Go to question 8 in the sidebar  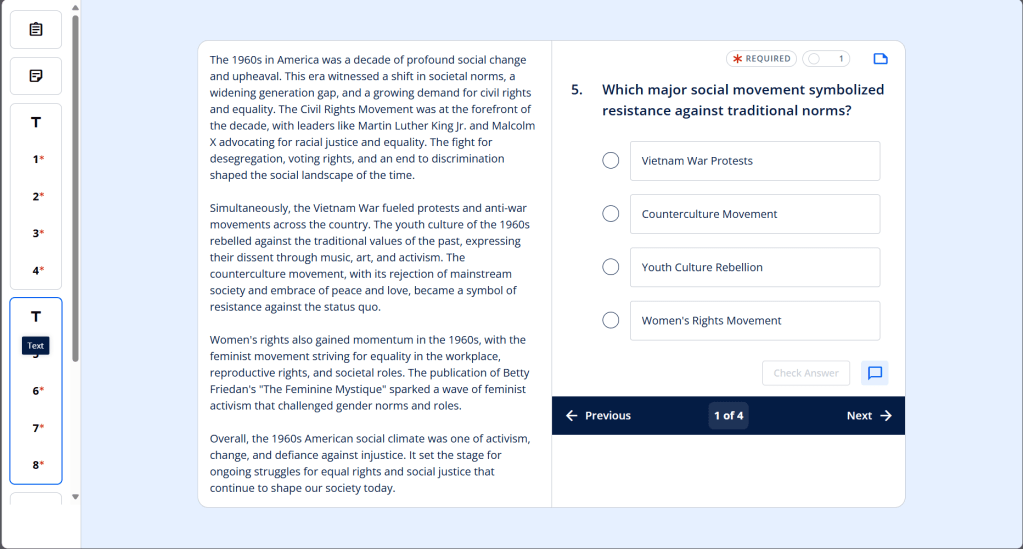[37, 465]
